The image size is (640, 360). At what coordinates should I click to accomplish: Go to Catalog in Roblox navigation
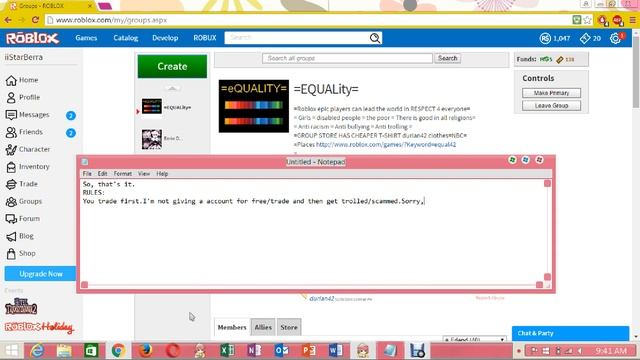tap(126, 38)
